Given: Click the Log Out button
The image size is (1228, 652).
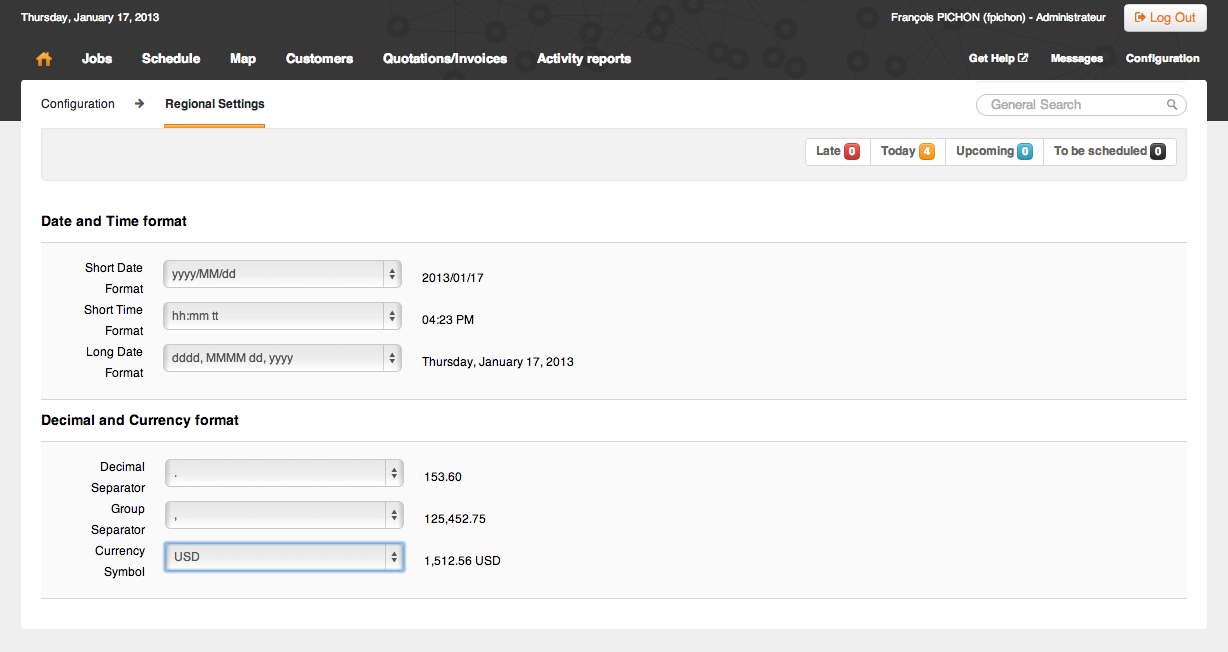Looking at the screenshot, I should point(1165,18).
